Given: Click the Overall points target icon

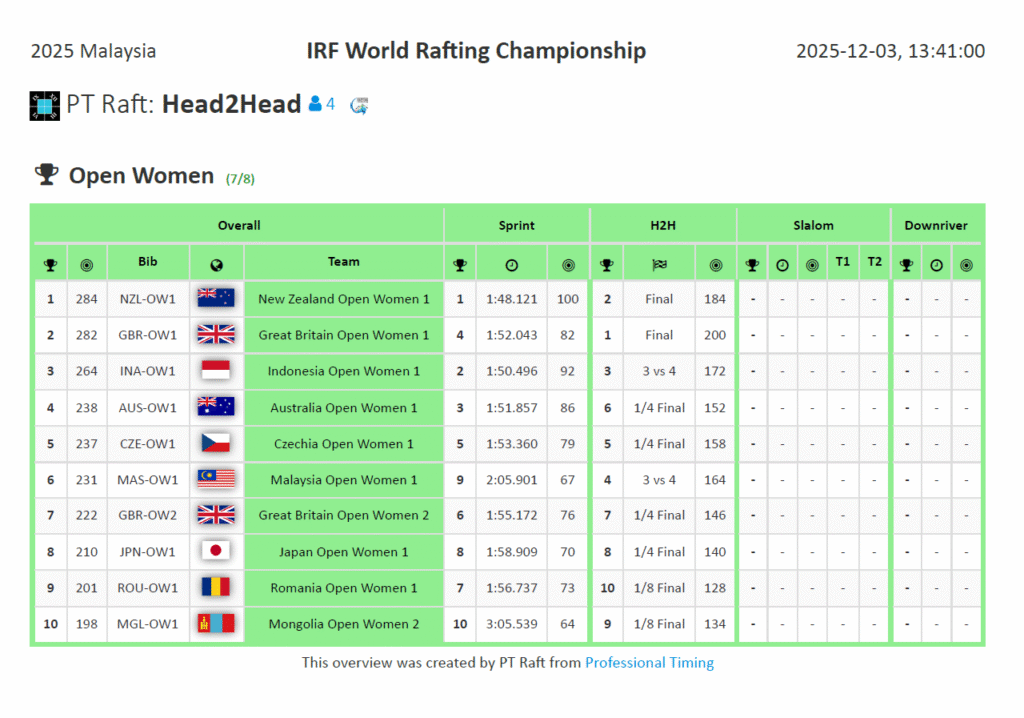Looking at the screenshot, I should coord(86,265).
